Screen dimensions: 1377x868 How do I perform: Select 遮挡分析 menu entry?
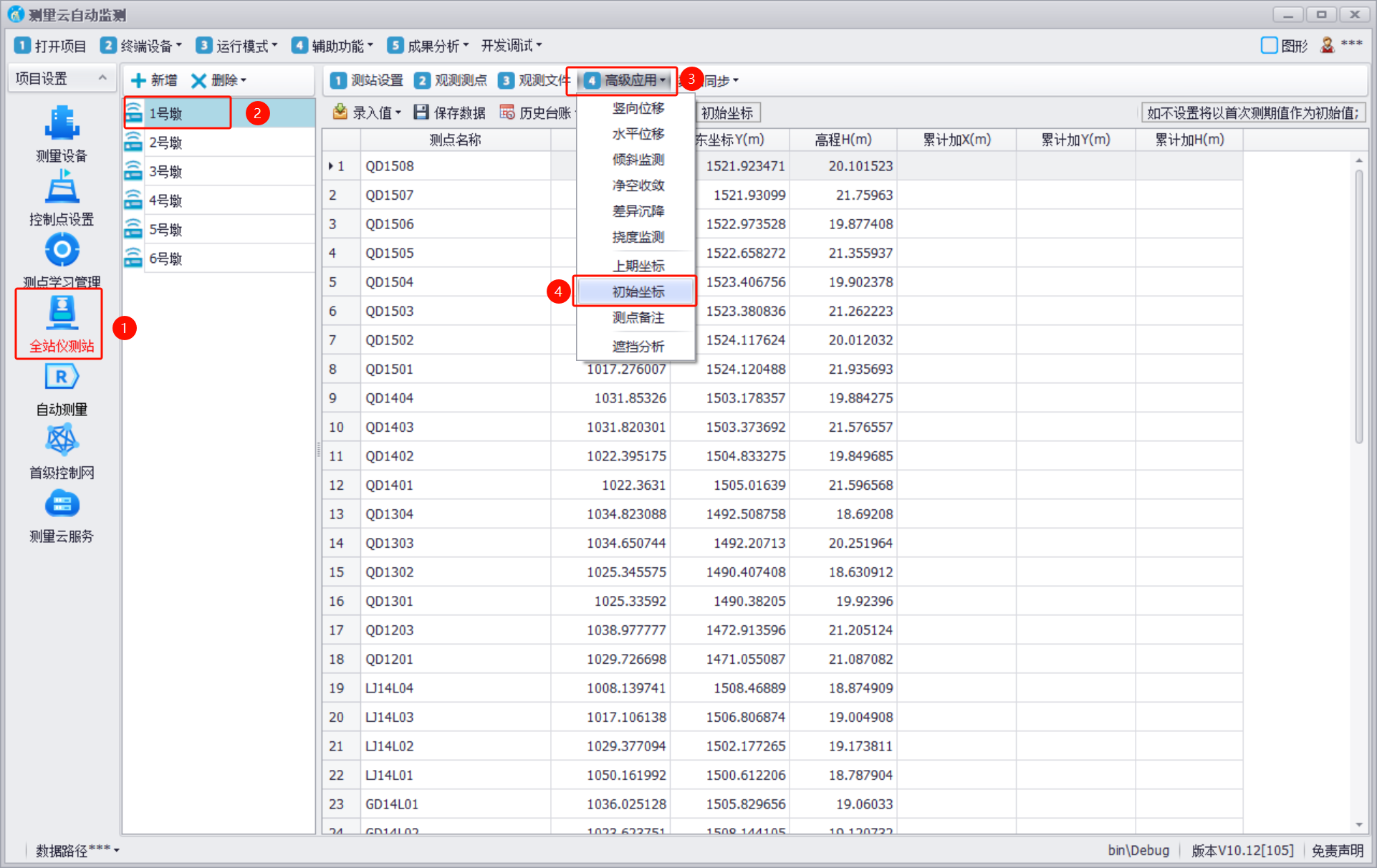638,347
